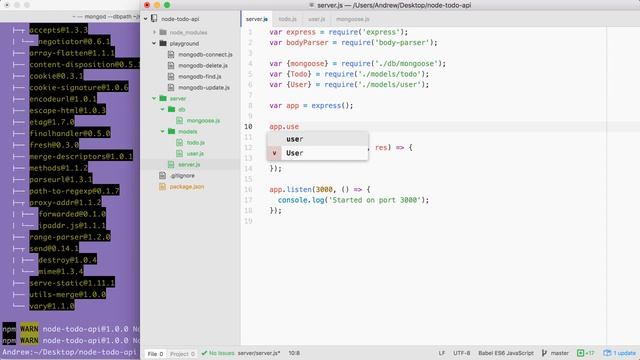Collapse the playground folder

click(154, 43)
